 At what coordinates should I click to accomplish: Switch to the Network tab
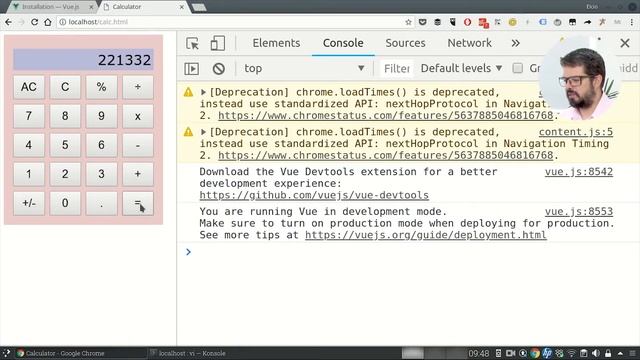pyautogui.click(x=469, y=43)
